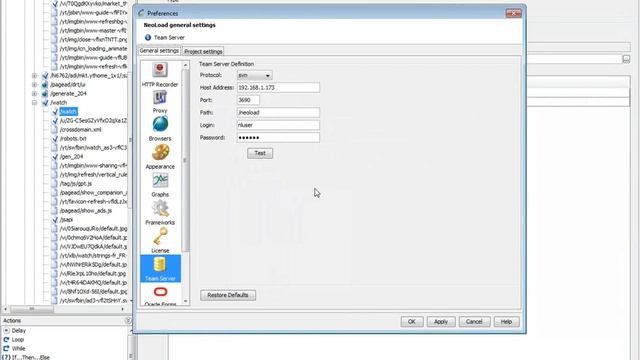The image size is (640, 360).
Task: Click the check icon of /watch container
Action: pyautogui.click(x=45, y=102)
